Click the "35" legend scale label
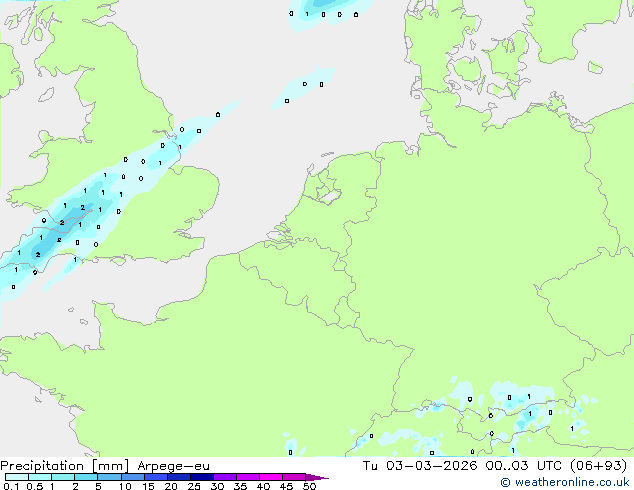The width and height of the screenshot is (634, 490). pos(240,486)
